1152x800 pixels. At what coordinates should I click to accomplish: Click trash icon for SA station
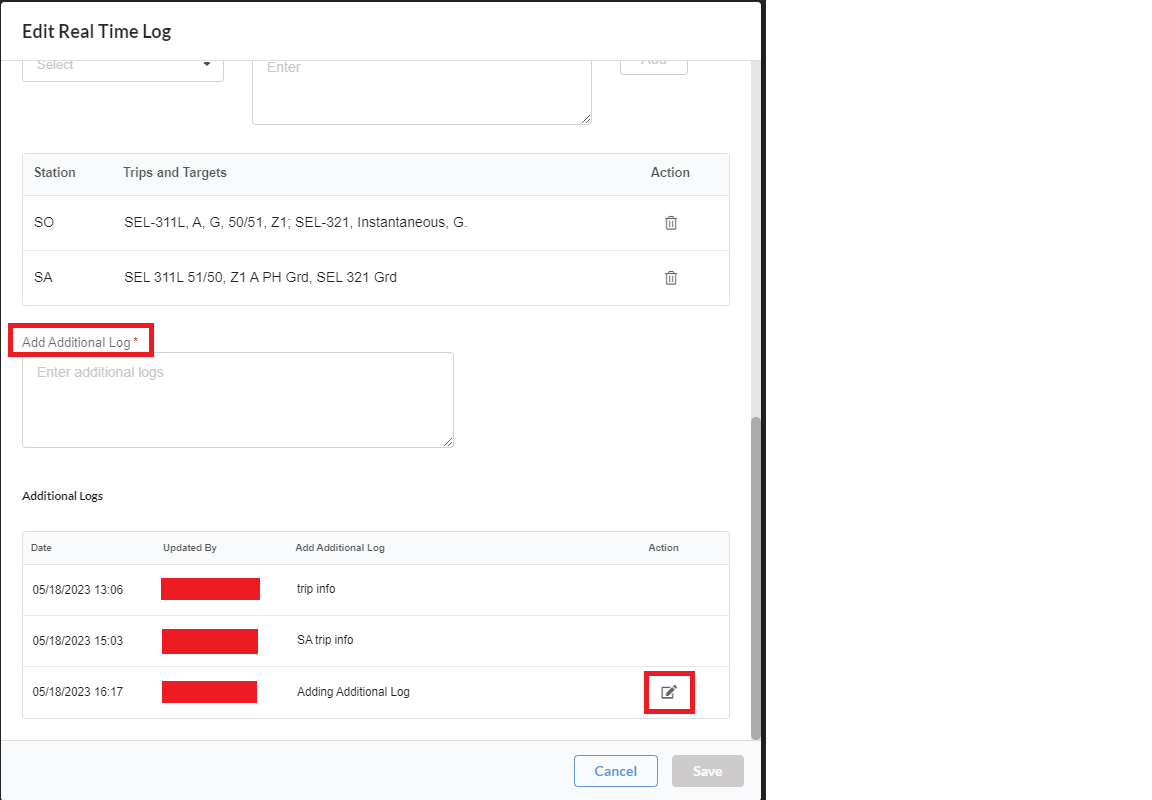(x=671, y=278)
